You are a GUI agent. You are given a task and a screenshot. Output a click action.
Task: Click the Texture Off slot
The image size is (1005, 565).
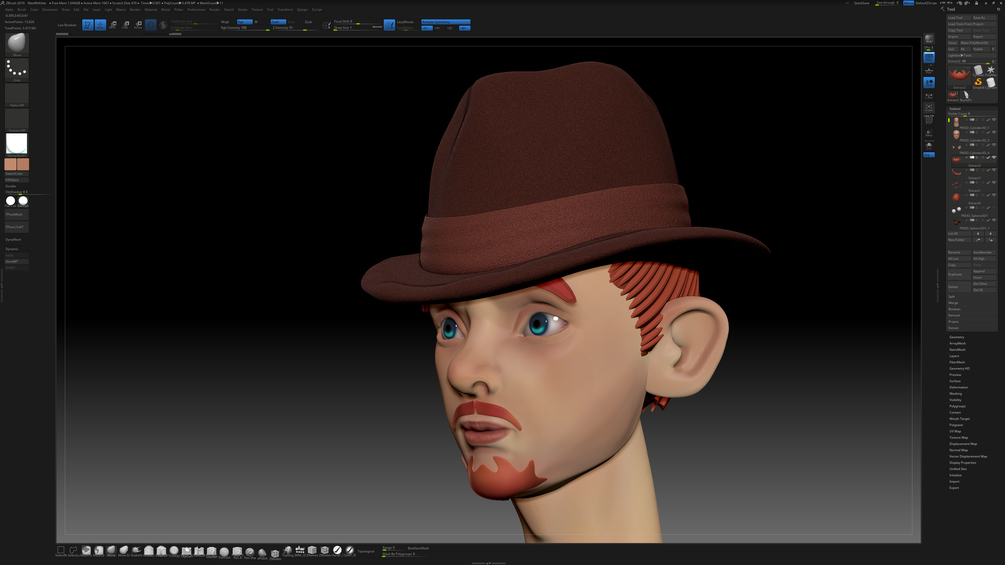tap(17, 120)
